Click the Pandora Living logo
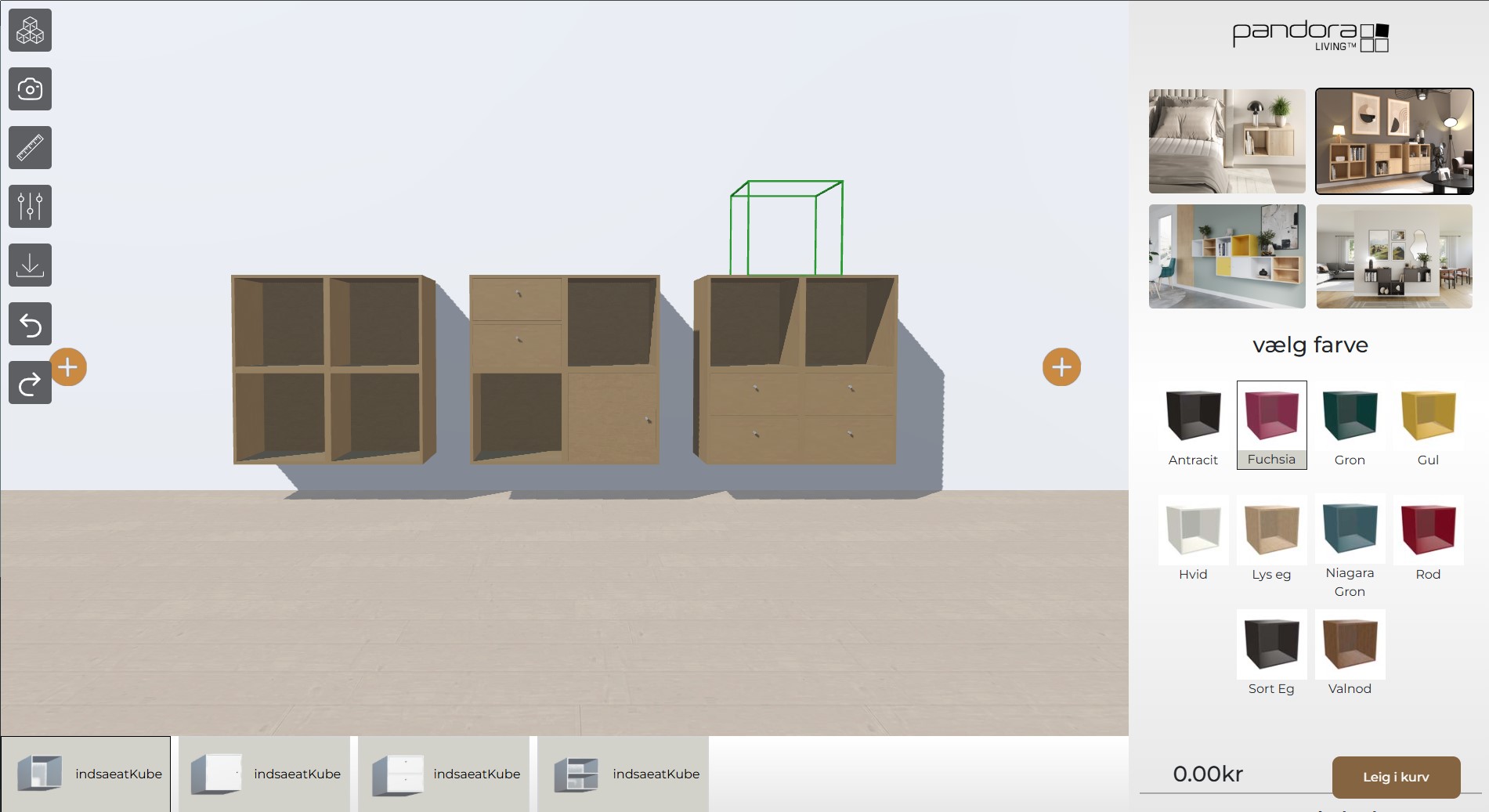 [x=1310, y=36]
